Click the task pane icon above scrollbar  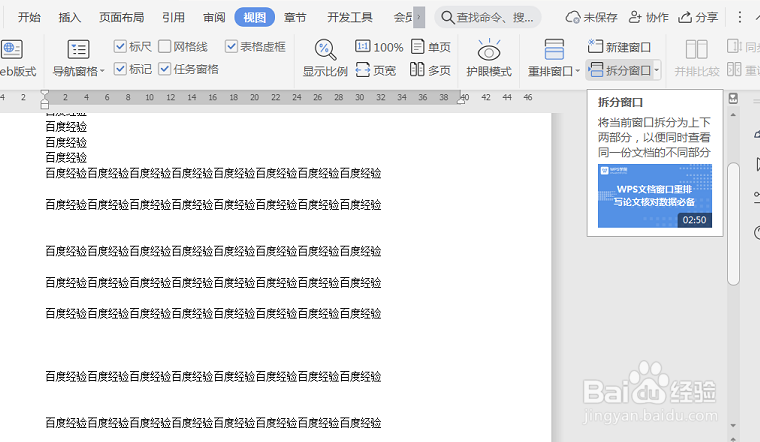[x=733, y=98]
